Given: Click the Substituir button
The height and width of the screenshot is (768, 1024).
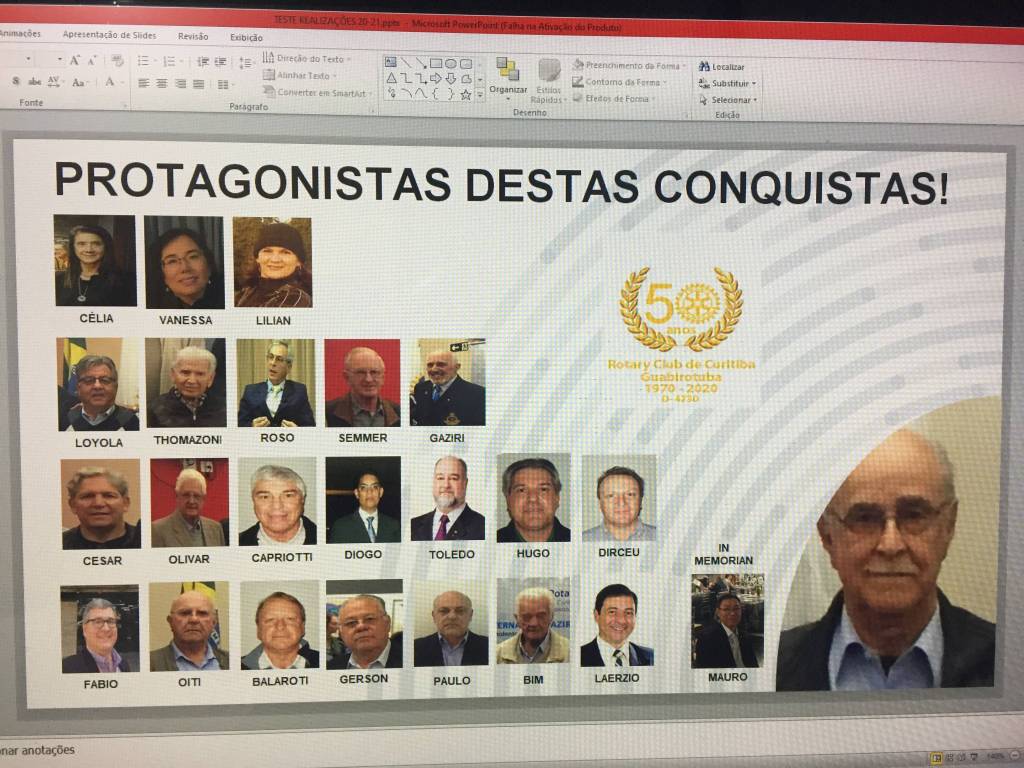Looking at the screenshot, I should coord(732,83).
